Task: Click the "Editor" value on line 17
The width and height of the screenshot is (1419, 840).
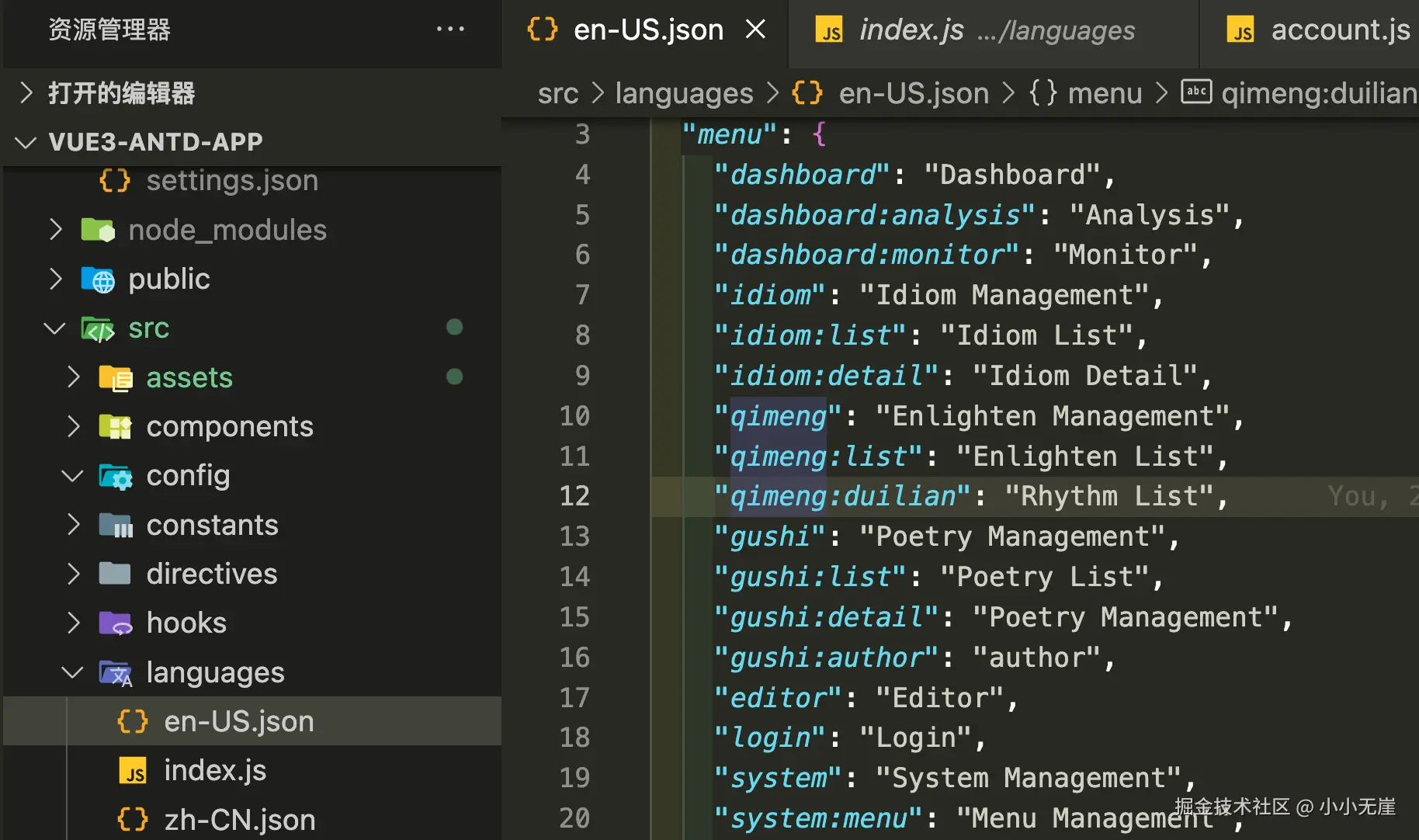Action: pyautogui.click(x=939, y=698)
